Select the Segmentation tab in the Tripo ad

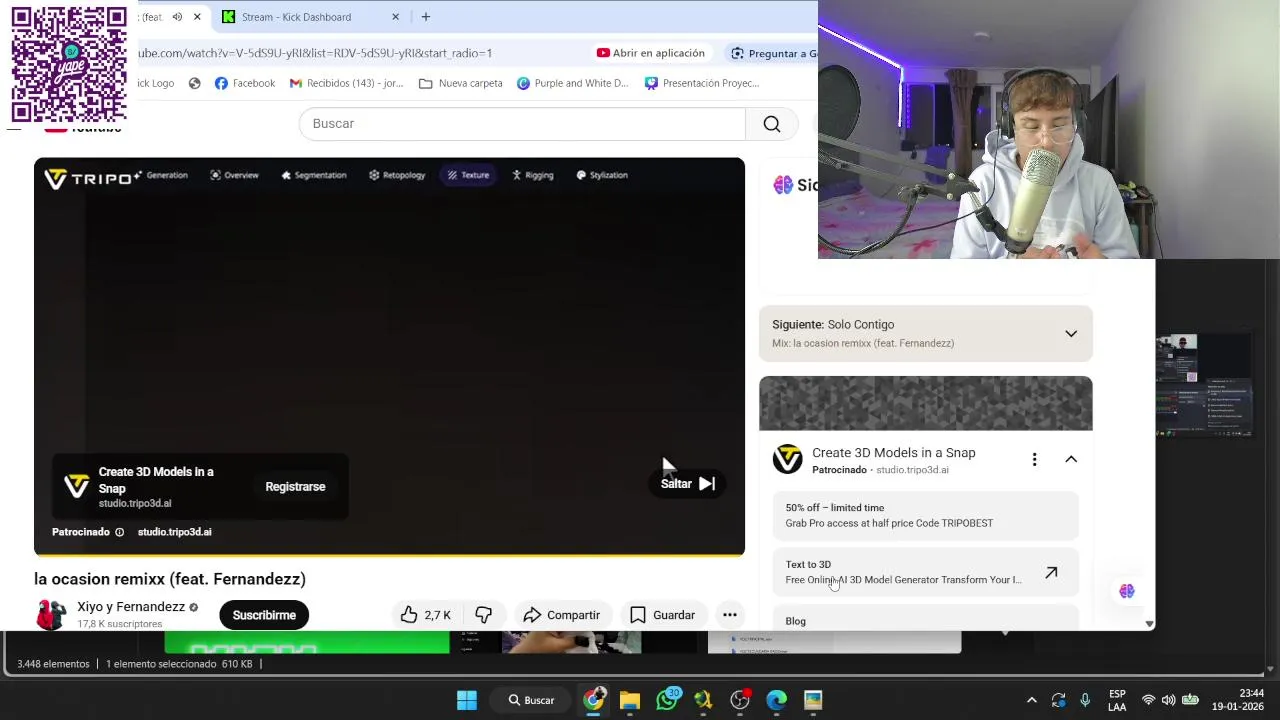[314, 175]
